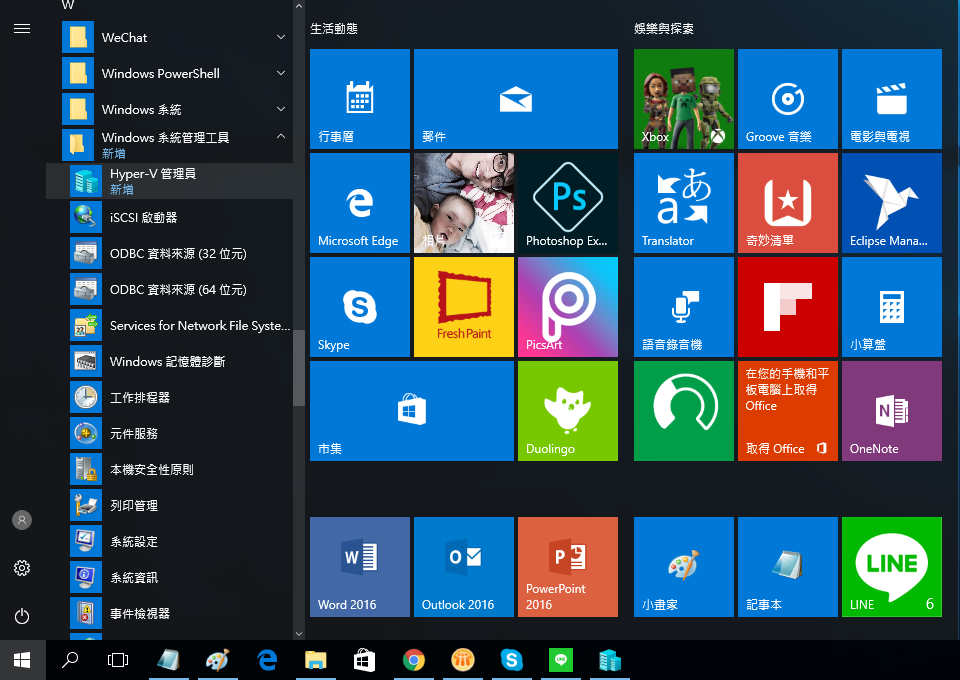960x680 pixels.
Task: Open Voice Recorder tile (語音錄音機)
Action: pos(683,307)
